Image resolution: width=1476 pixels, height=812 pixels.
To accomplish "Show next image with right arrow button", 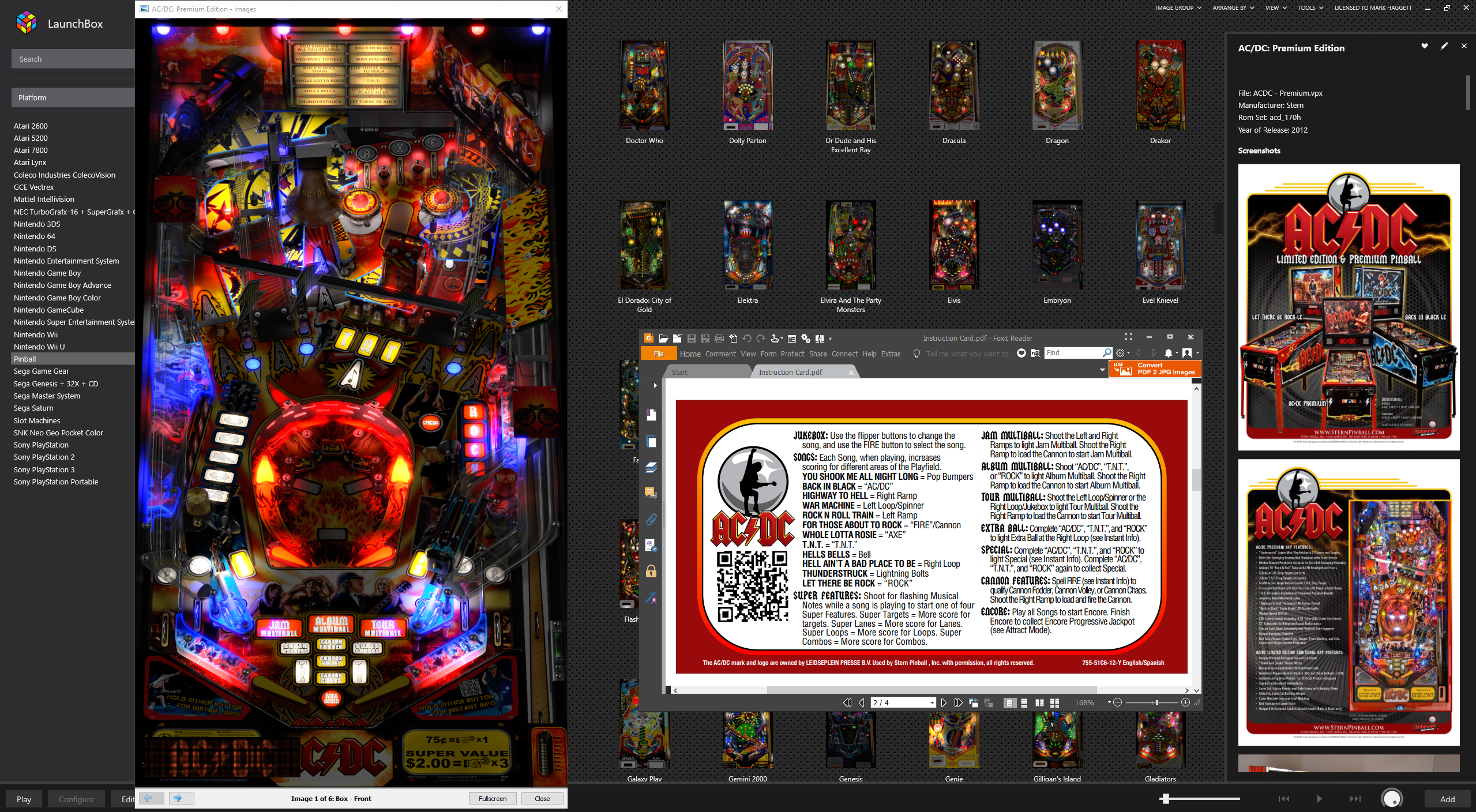I will [x=181, y=798].
